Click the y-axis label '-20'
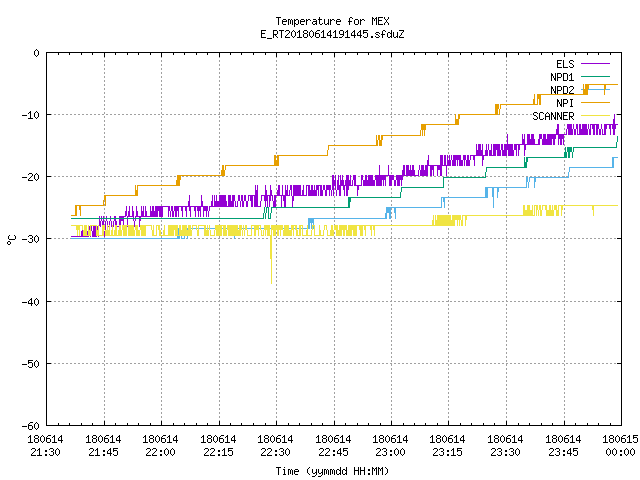 click(31, 177)
